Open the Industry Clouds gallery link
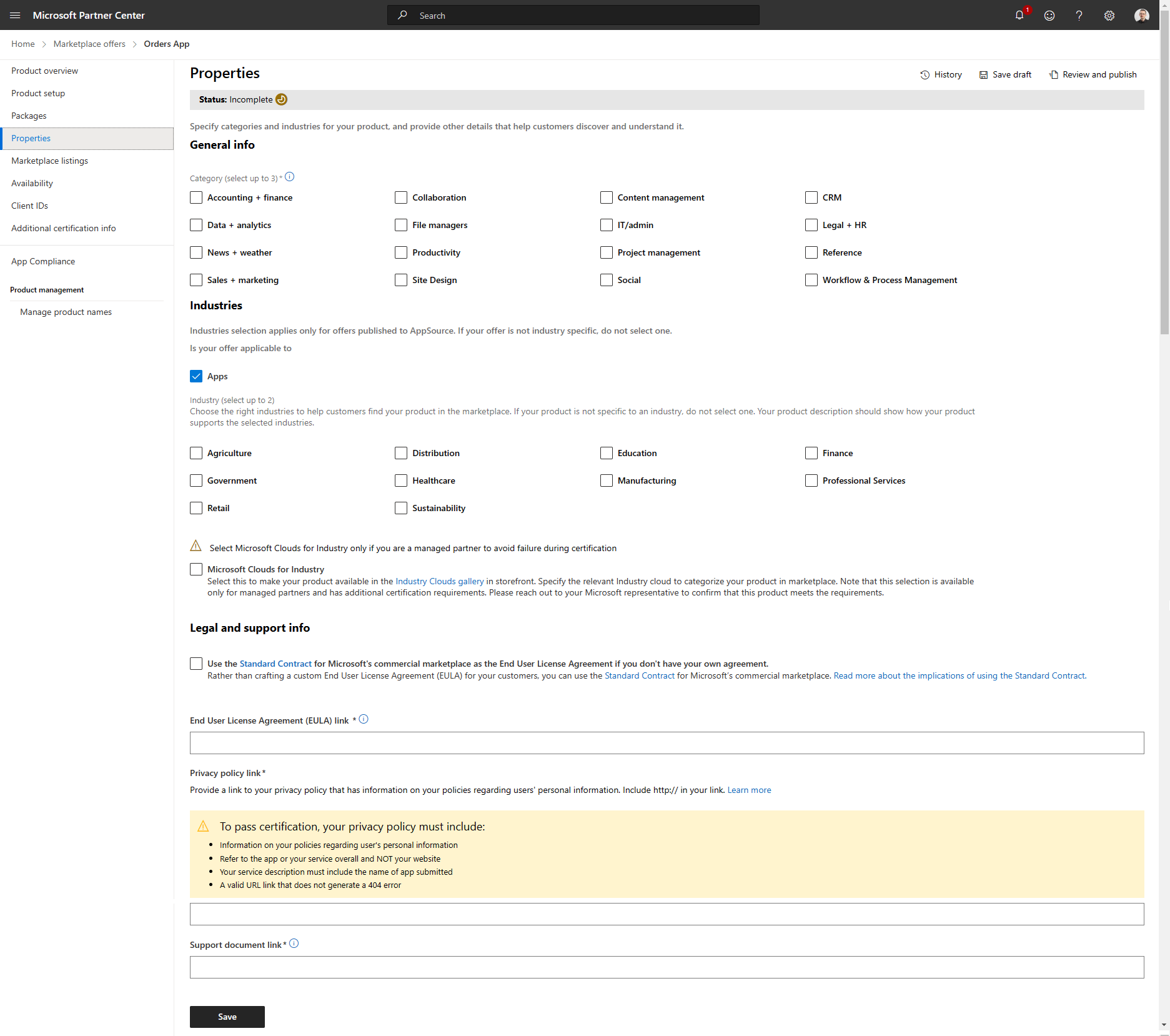Screen dimensions: 1170x1036 pyautogui.click(x=440, y=581)
